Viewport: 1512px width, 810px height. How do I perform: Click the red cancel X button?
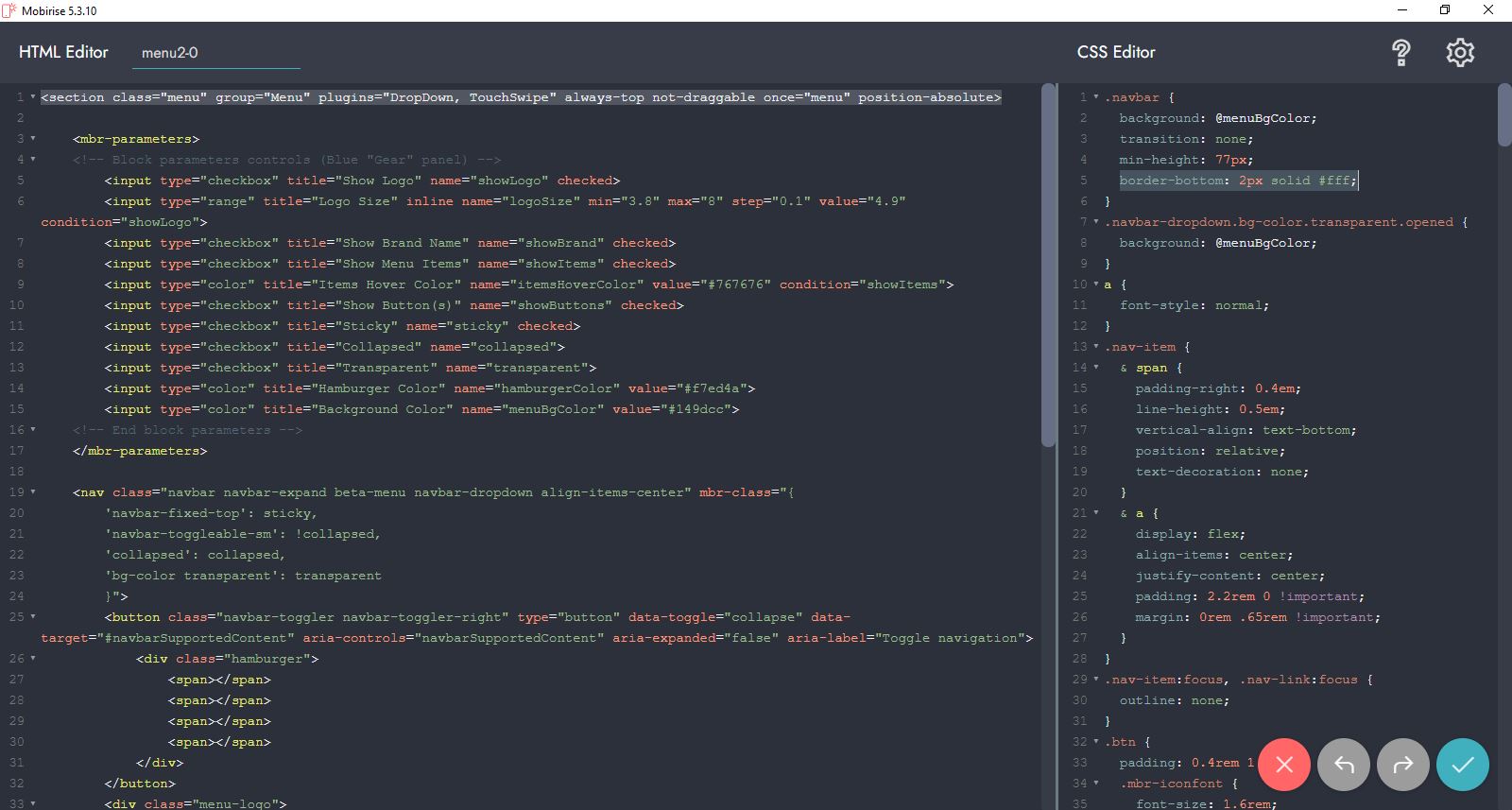pyautogui.click(x=1283, y=765)
